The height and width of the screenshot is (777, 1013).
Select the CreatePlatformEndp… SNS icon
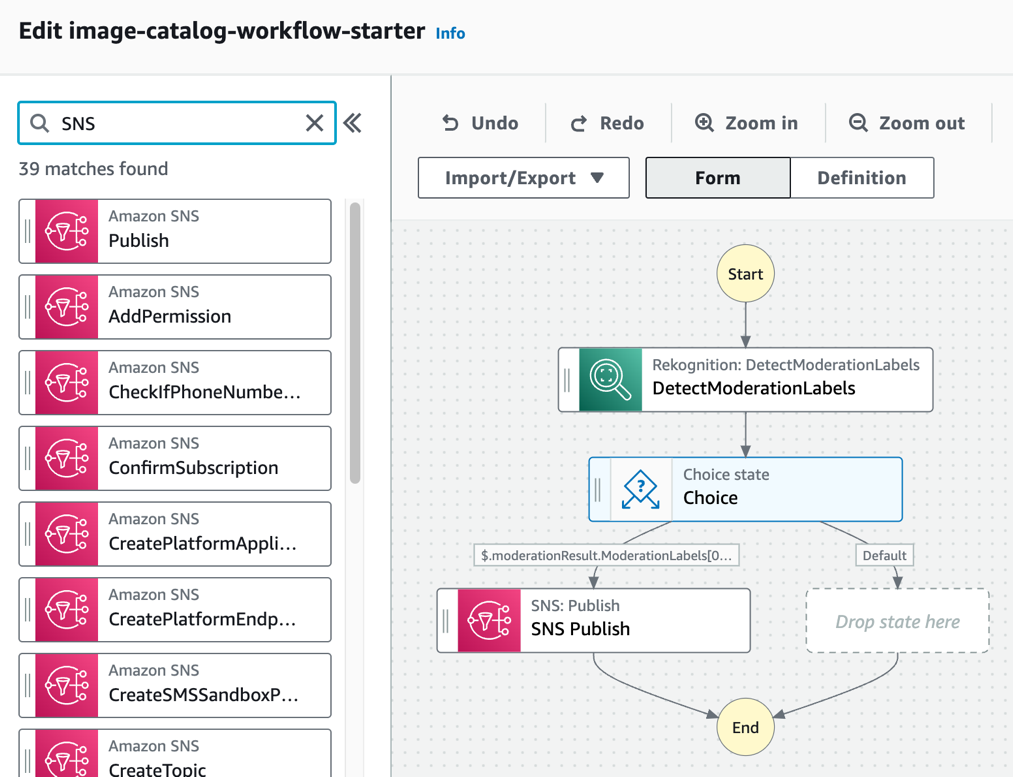tap(67, 610)
